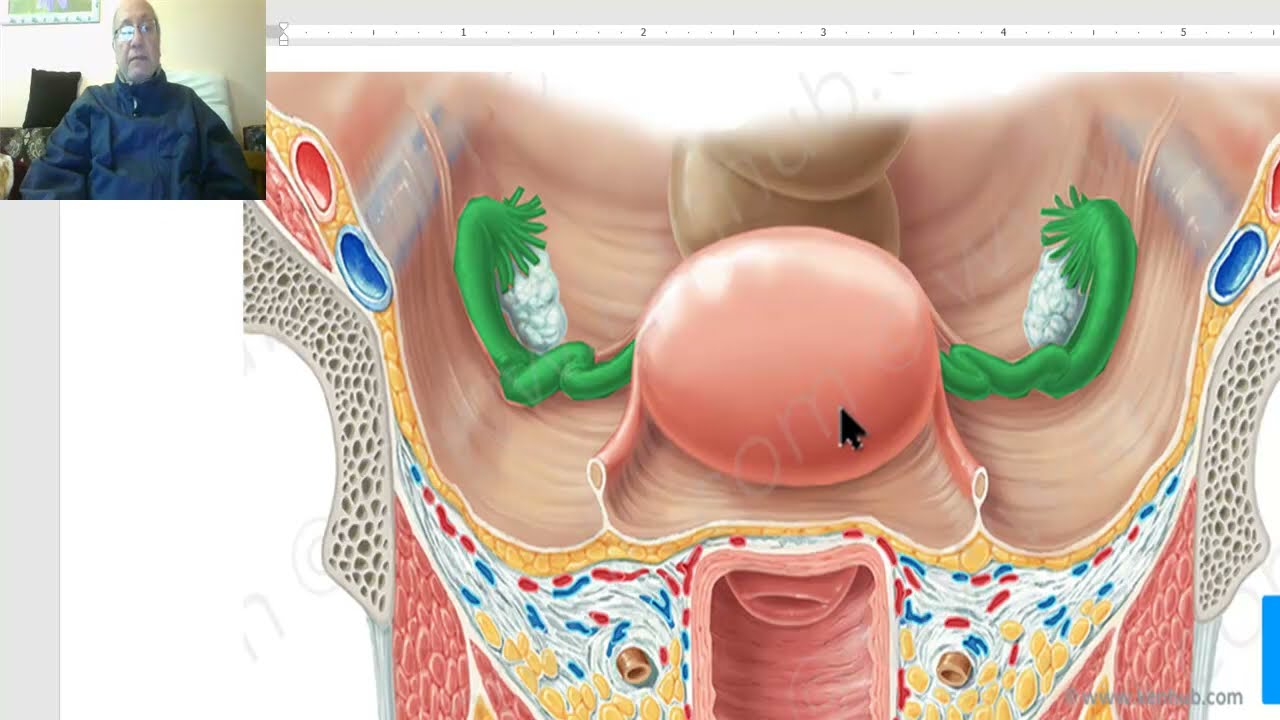Click the indent marker on the ruler
This screenshot has height=720, width=1280.
pyautogui.click(x=283, y=33)
